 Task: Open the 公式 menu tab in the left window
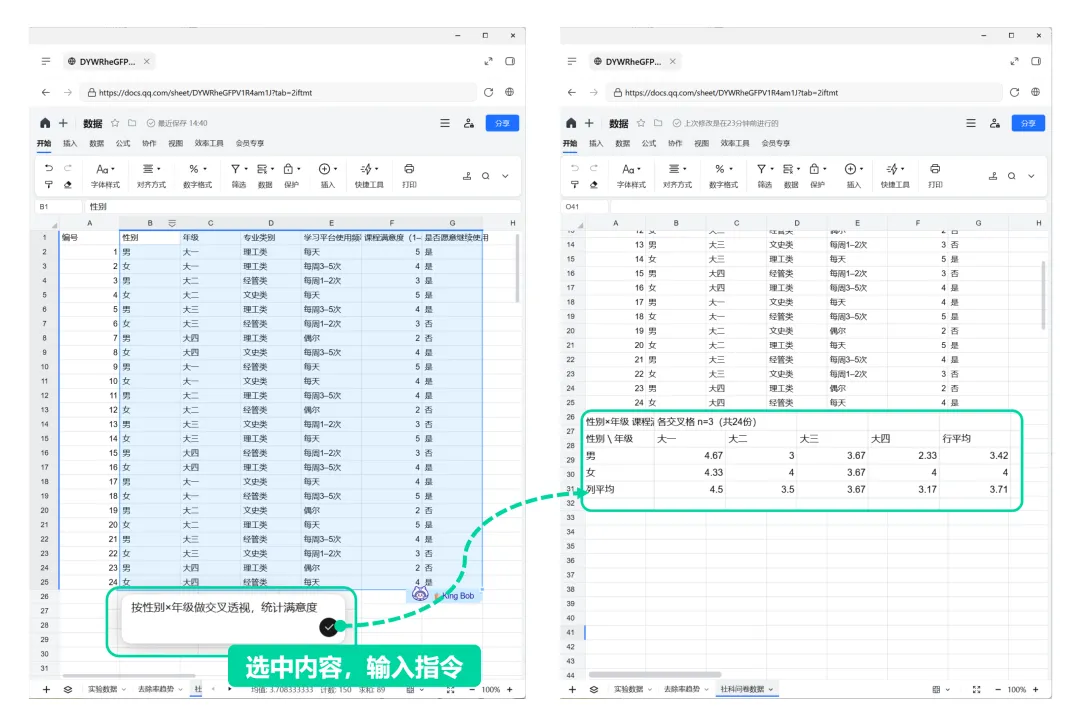123,143
